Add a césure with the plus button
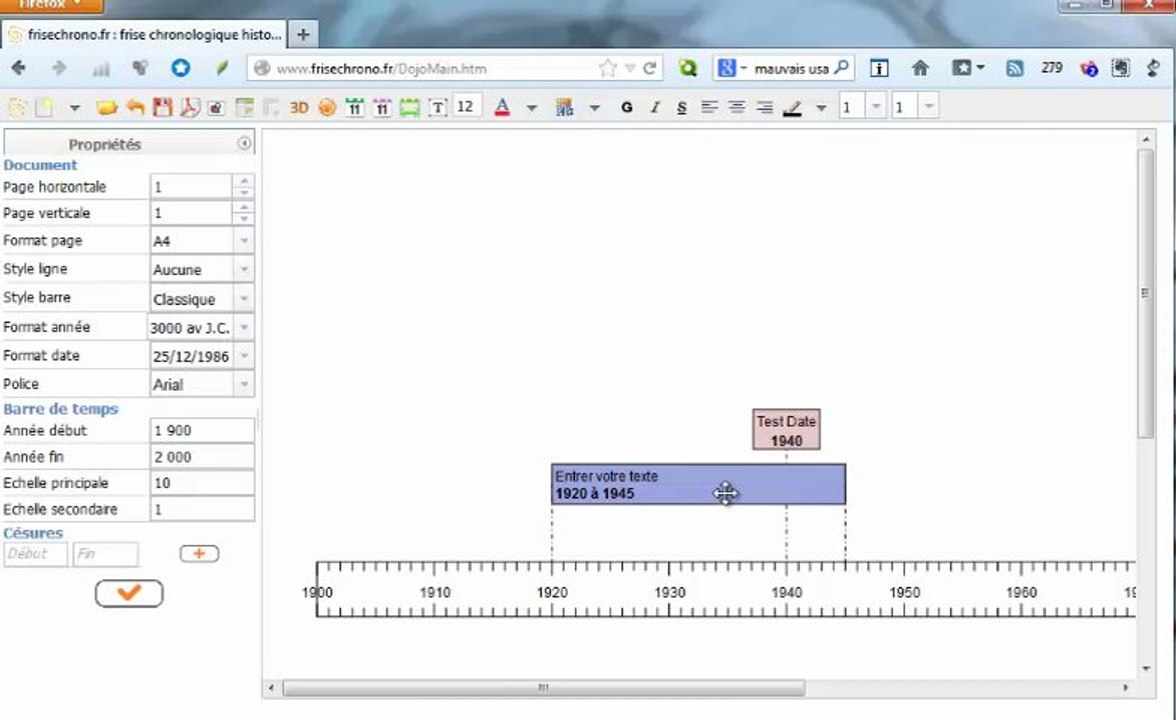The height and width of the screenshot is (720, 1176). click(x=200, y=554)
